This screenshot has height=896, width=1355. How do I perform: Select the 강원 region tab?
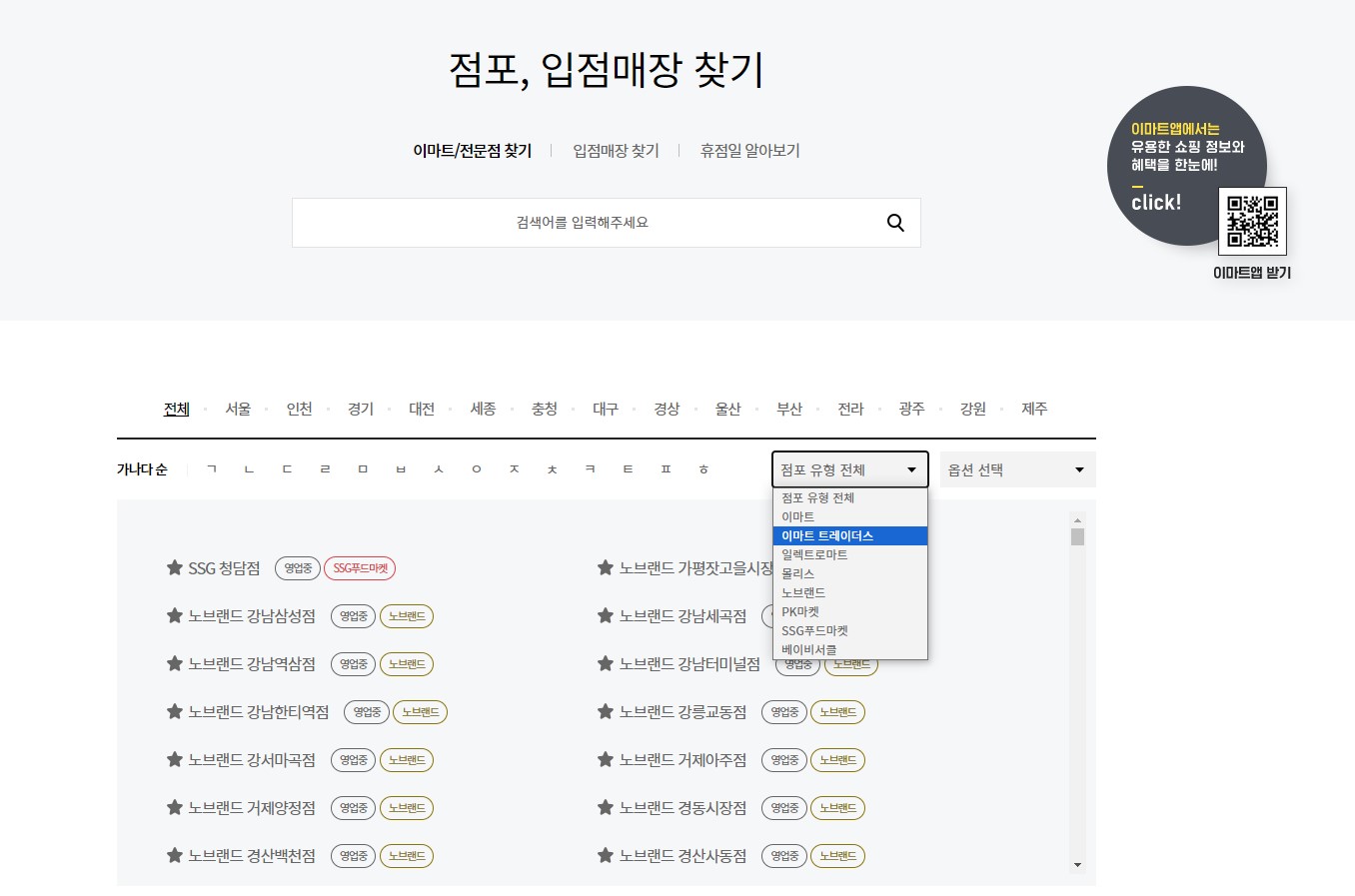coord(973,409)
